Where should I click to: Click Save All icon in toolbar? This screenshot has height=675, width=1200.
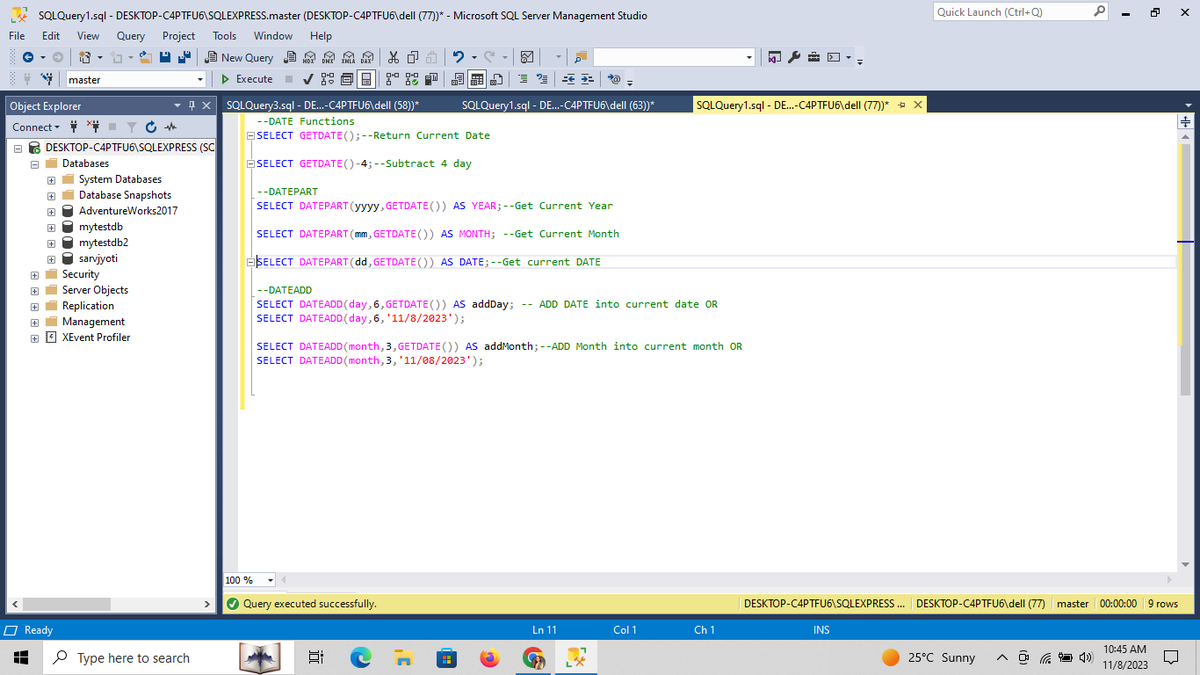pyautogui.click(x=184, y=58)
